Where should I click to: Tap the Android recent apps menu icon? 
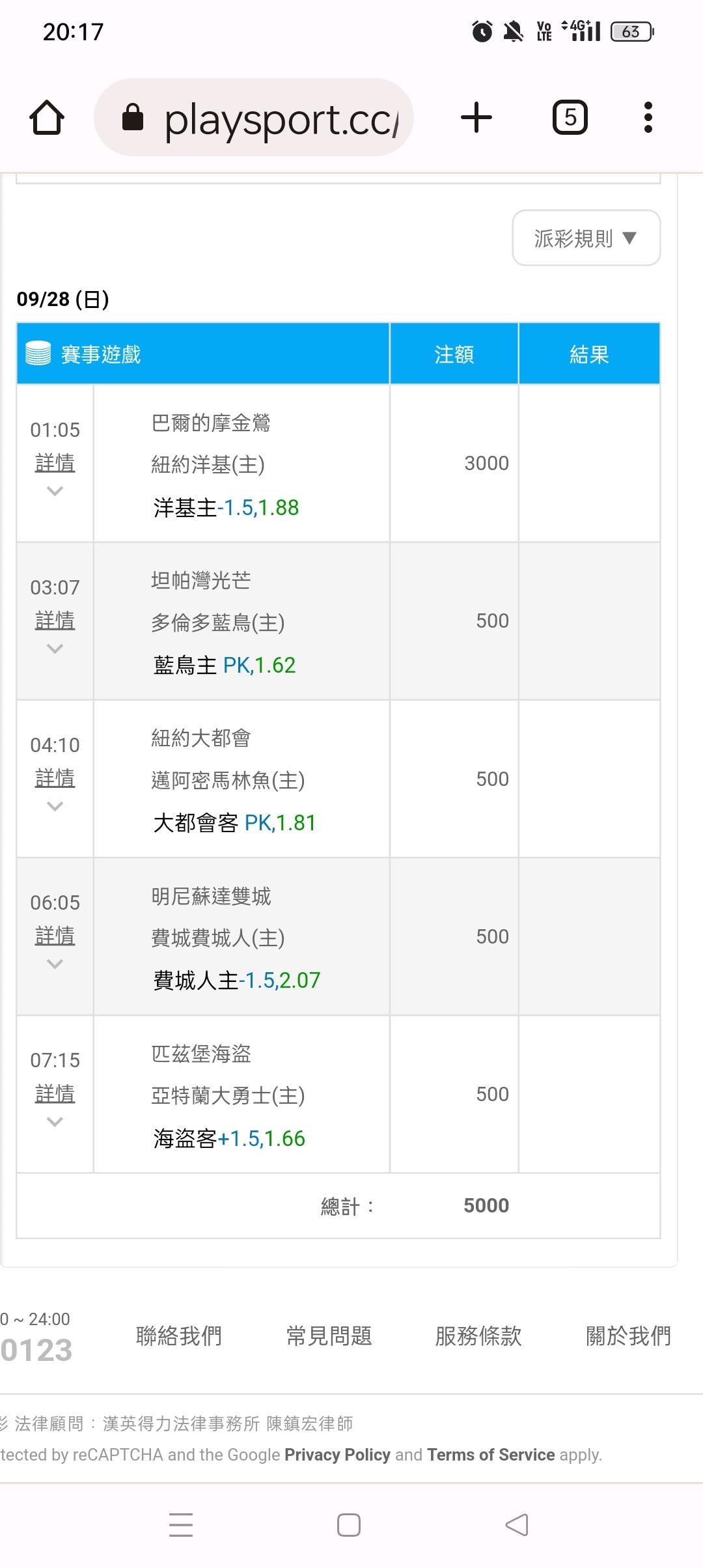pos(180,1525)
